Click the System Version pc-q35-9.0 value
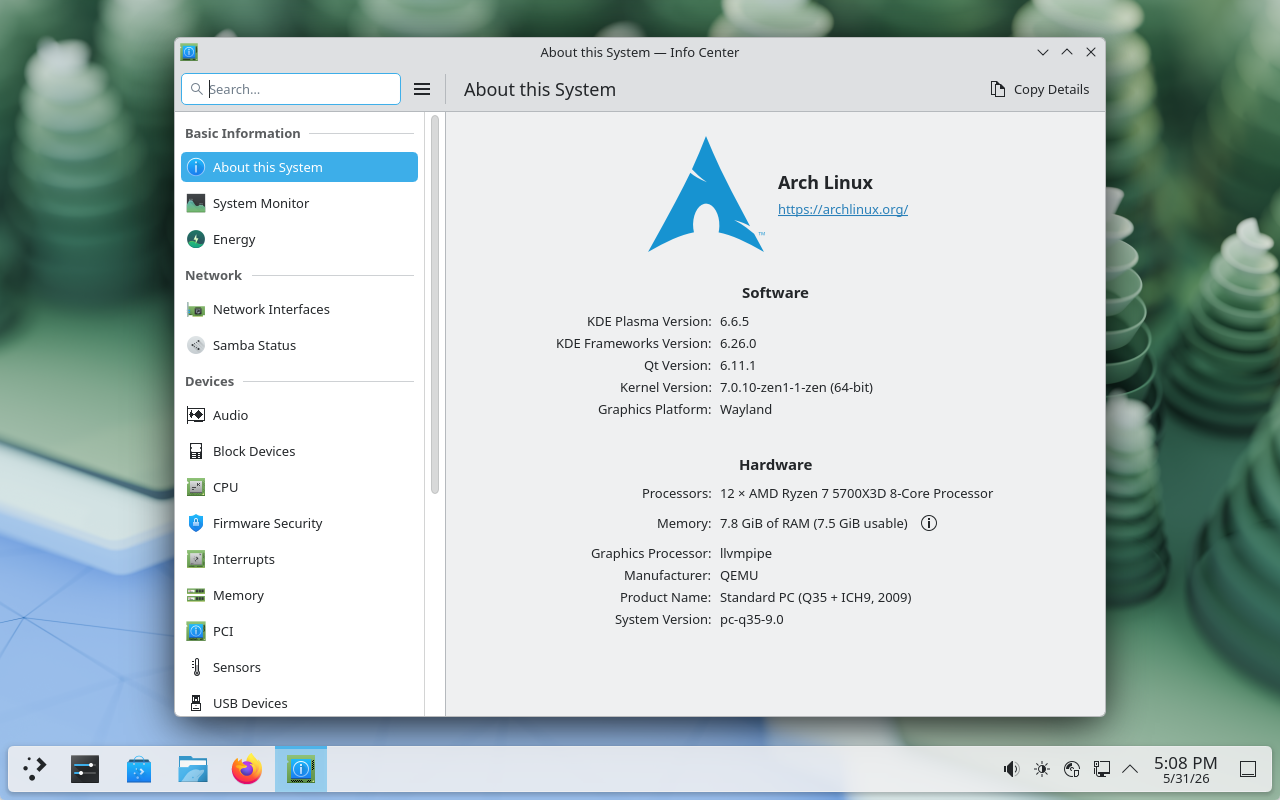 coord(752,619)
